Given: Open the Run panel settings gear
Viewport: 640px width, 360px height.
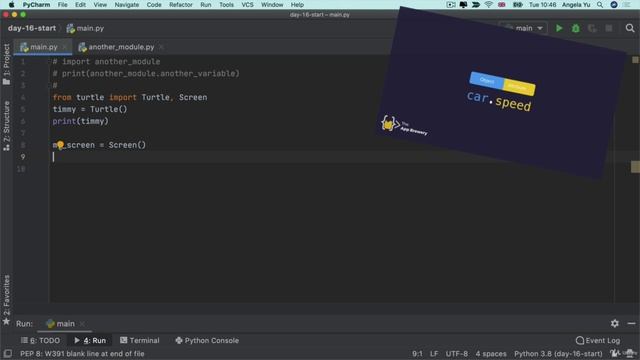Looking at the screenshot, I should point(615,323).
